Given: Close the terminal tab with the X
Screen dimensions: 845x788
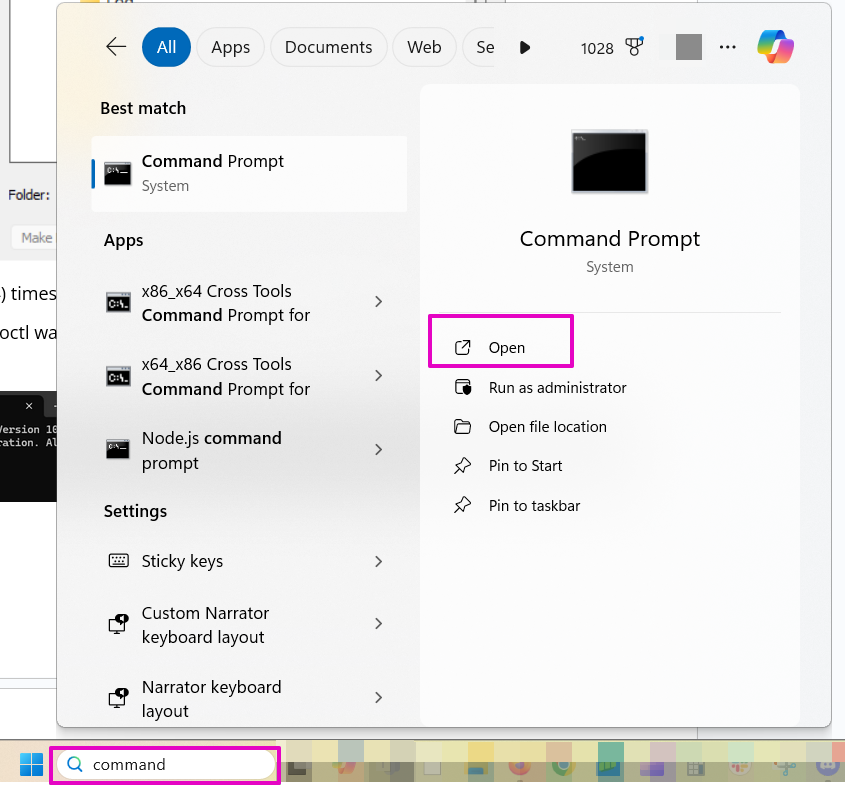Looking at the screenshot, I should [x=29, y=406].
